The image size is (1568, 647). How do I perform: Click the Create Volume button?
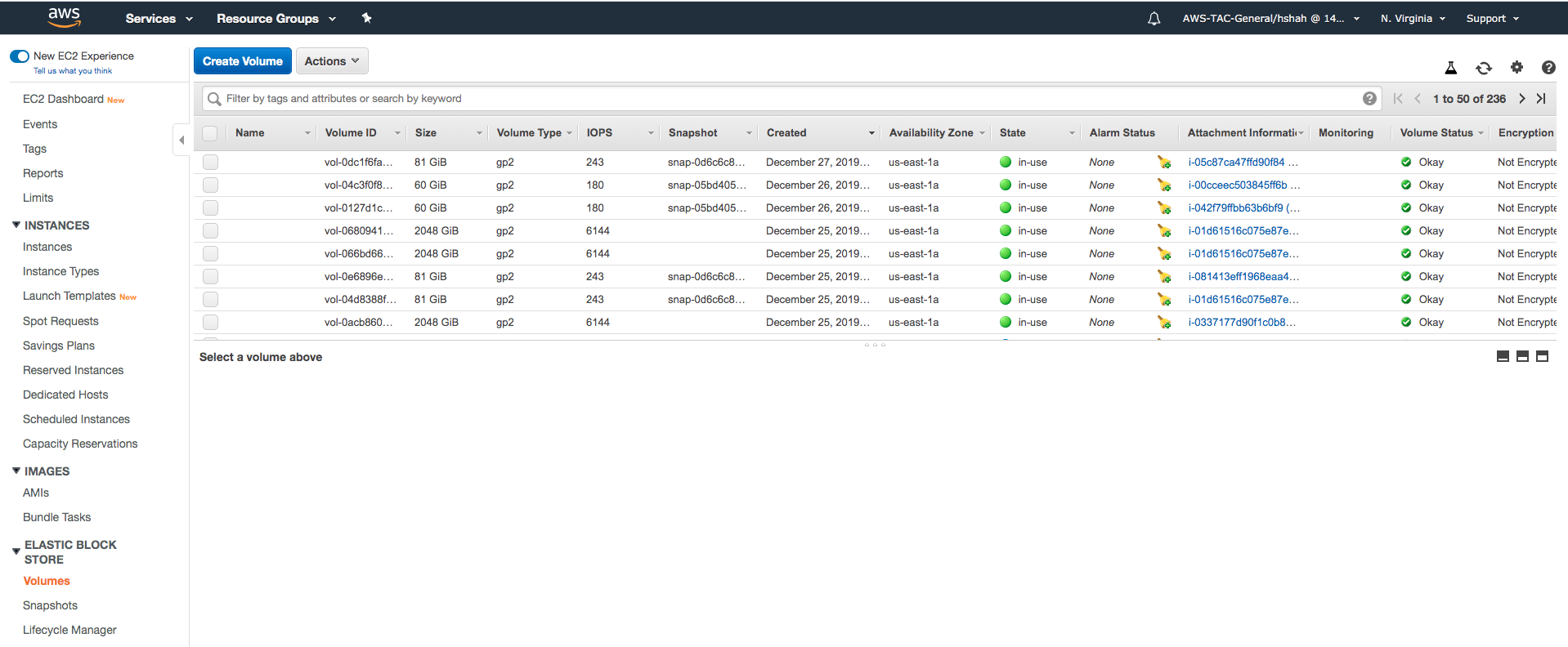(x=242, y=61)
